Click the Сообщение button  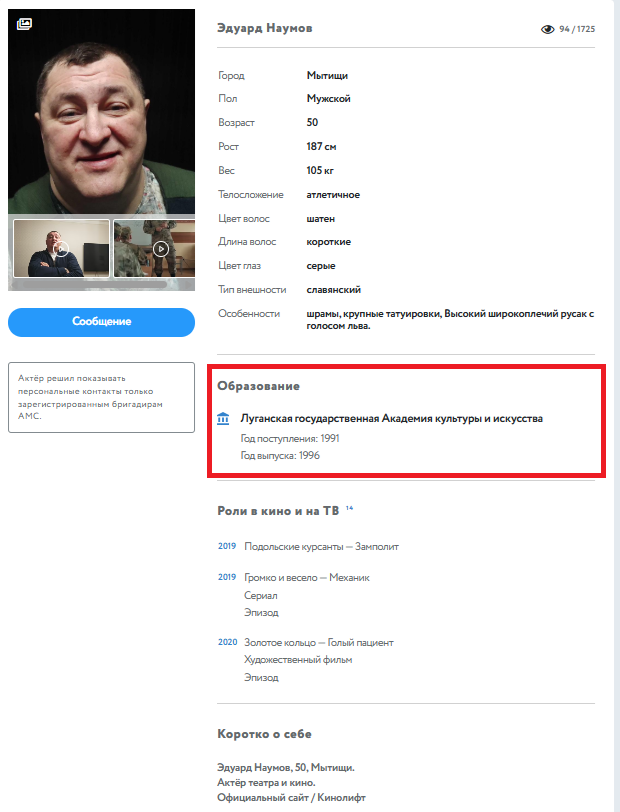pos(102,322)
